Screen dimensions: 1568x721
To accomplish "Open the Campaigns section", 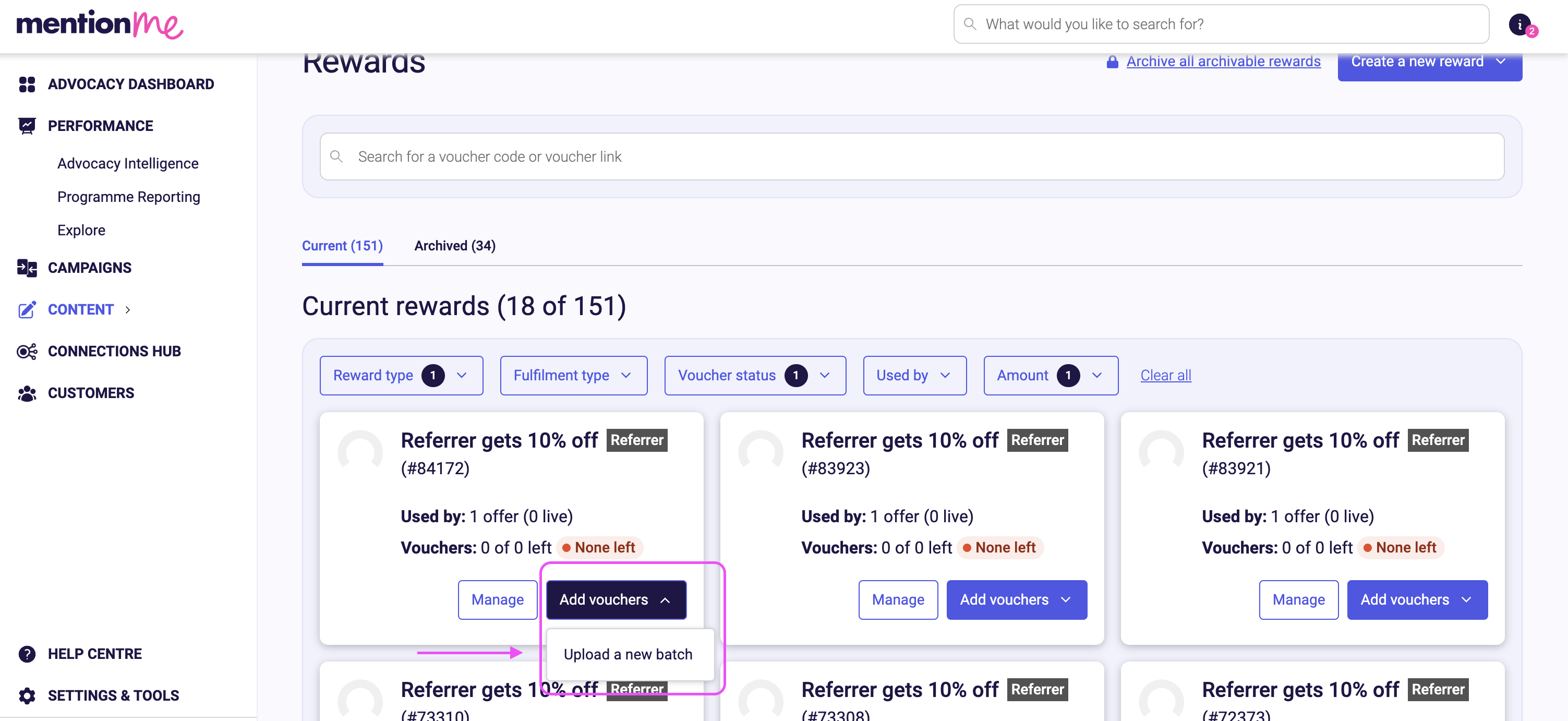I will pyautogui.click(x=90, y=268).
